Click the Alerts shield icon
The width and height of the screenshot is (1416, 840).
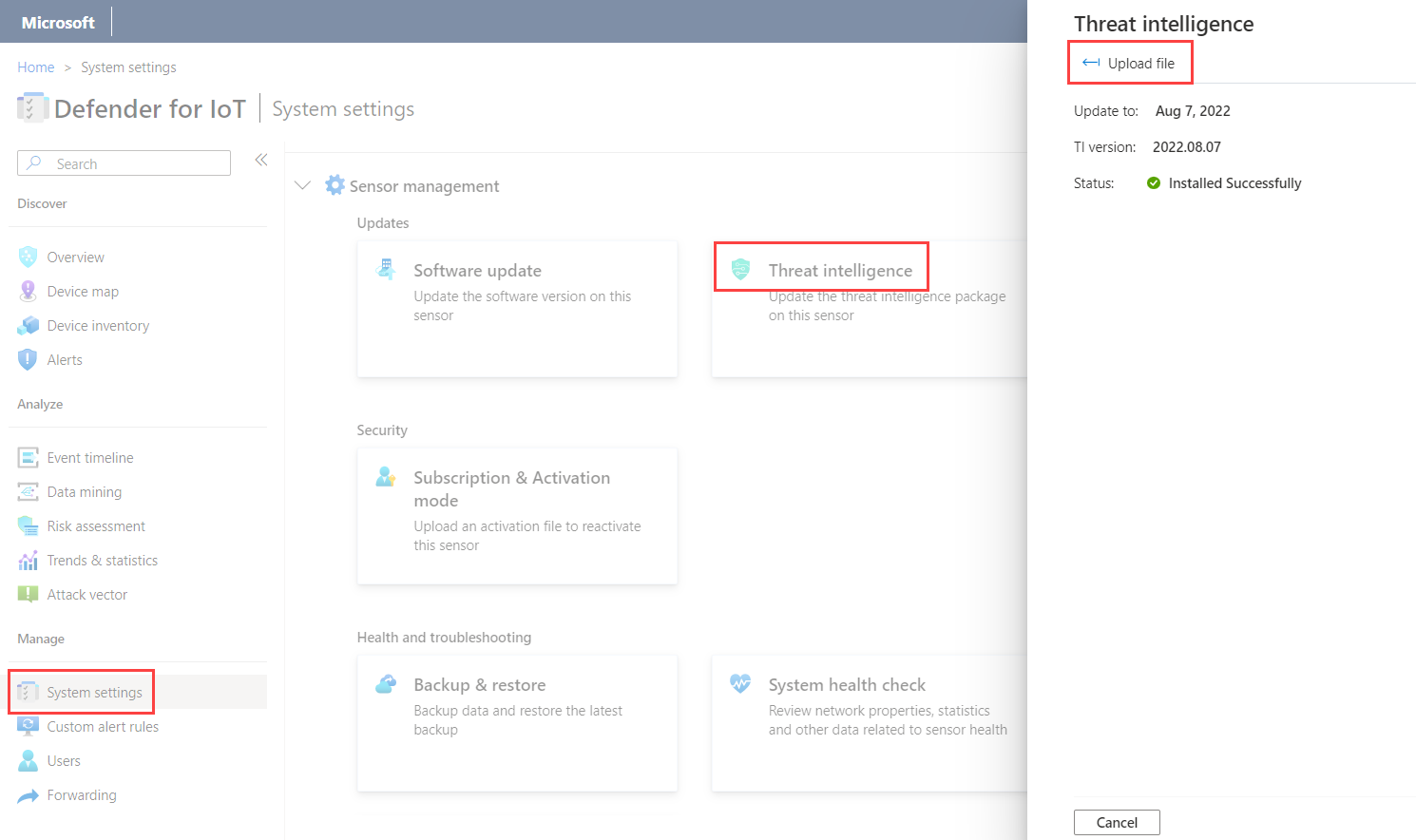tap(28, 359)
